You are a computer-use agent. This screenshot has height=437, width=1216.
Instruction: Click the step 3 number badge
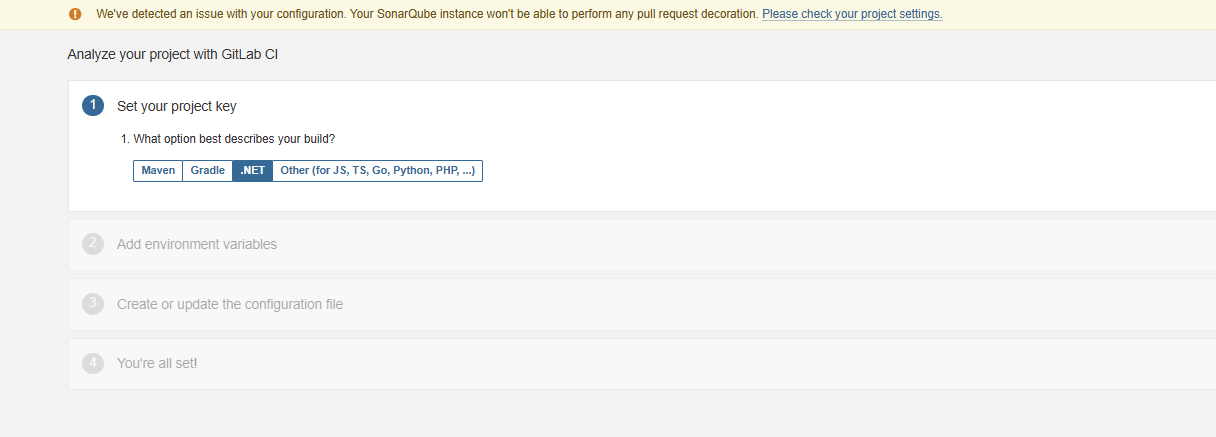pos(93,304)
